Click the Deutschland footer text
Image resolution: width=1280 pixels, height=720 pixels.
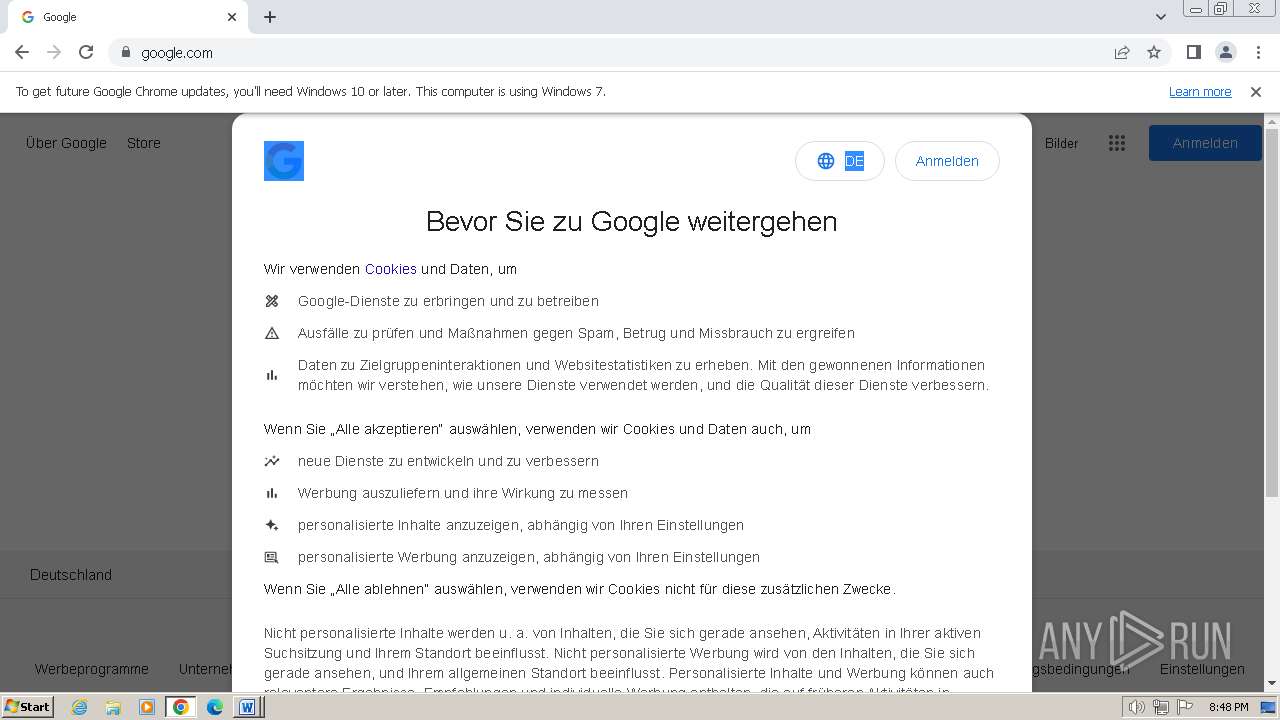click(71, 575)
